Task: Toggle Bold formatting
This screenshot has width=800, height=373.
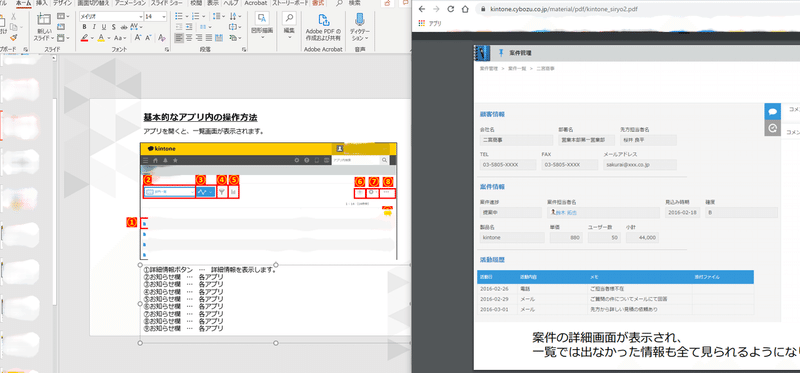Action: (x=84, y=27)
